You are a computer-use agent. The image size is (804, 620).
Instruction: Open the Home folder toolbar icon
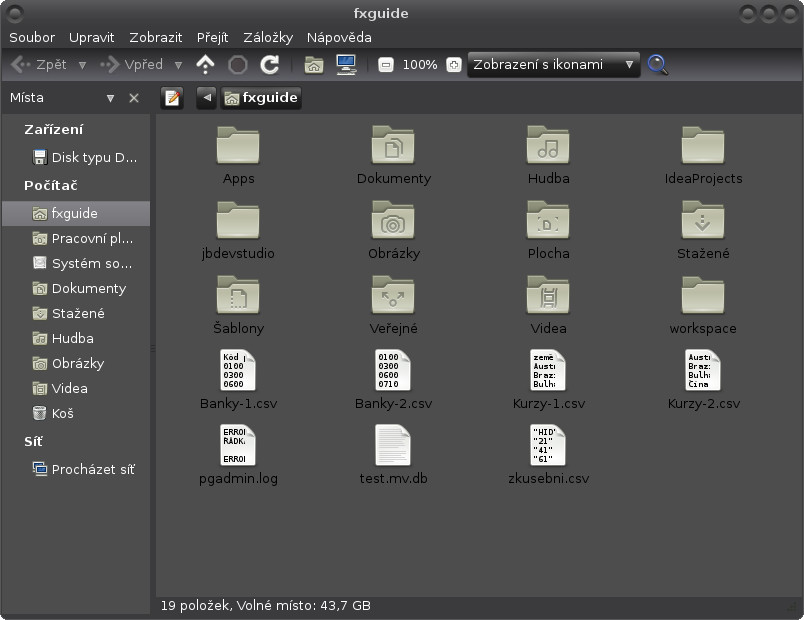314,65
